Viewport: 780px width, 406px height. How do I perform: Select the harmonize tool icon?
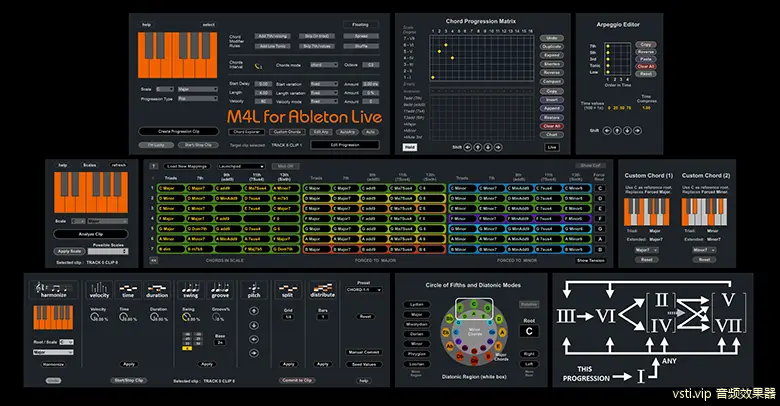[54, 290]
